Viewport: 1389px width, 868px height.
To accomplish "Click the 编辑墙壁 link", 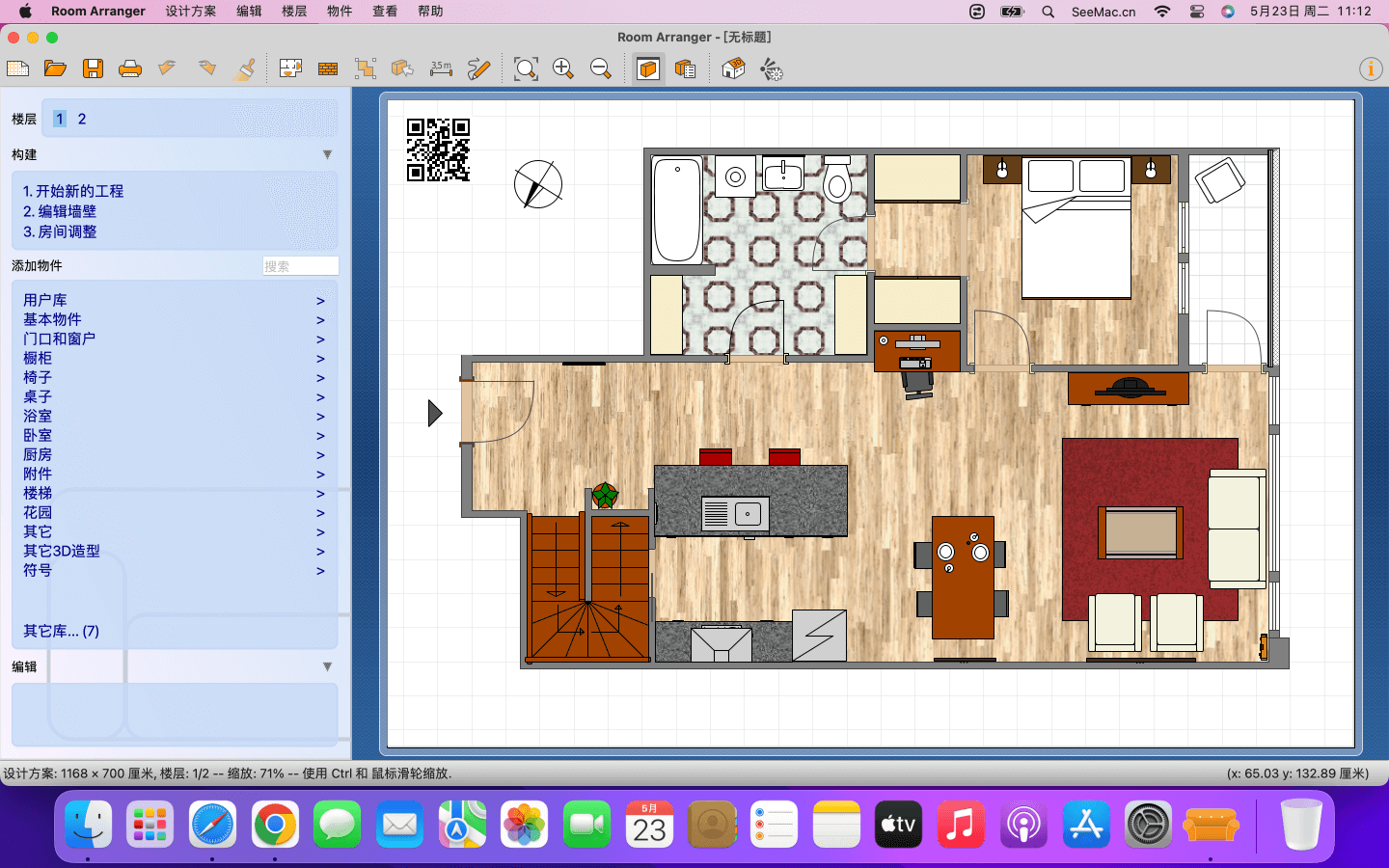I will 60,211.
